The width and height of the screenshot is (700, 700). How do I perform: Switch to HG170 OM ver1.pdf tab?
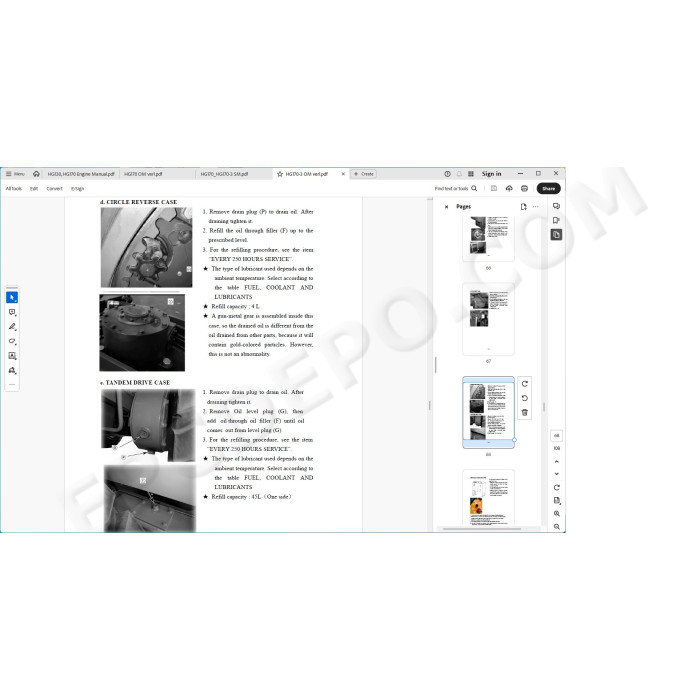pos(143,174)
